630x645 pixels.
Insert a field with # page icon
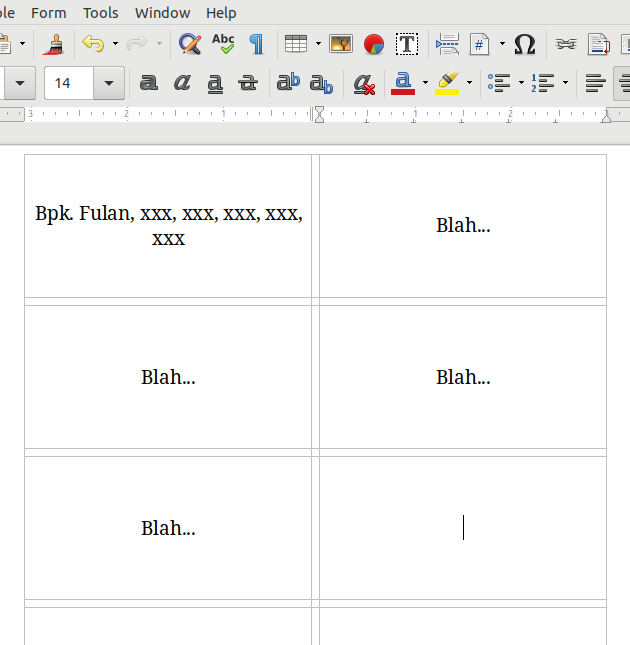(479, 44)
